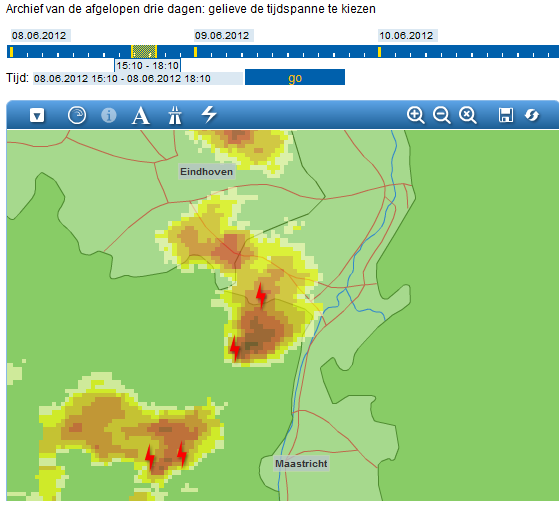Click the go button
The width and height of the screenshot is (559, 505).
click(x=295, y=77)
